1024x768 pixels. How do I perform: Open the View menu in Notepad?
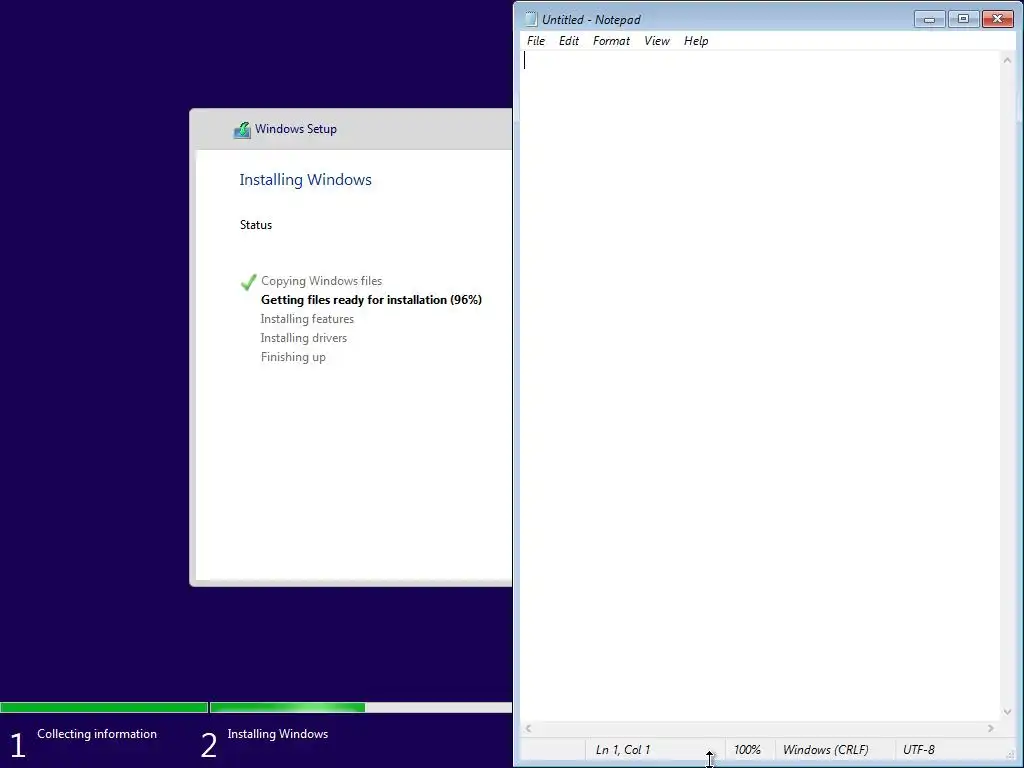[x=656, y=40]
